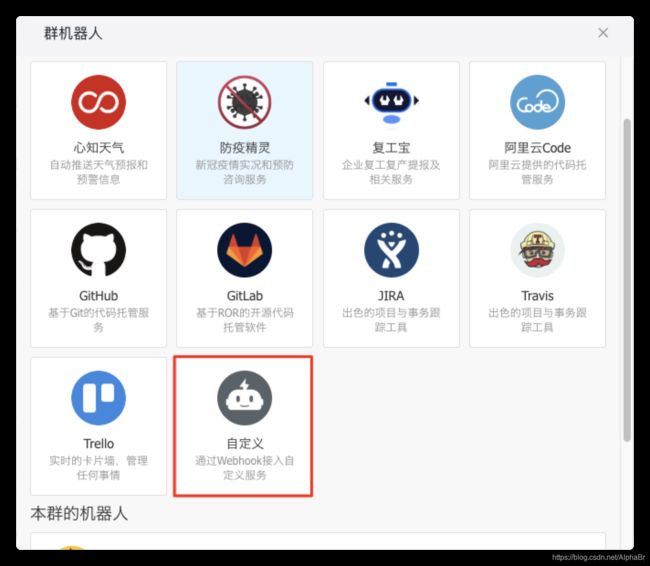
Task: Click the JIRA title label
Action: (x=391, y=296)
